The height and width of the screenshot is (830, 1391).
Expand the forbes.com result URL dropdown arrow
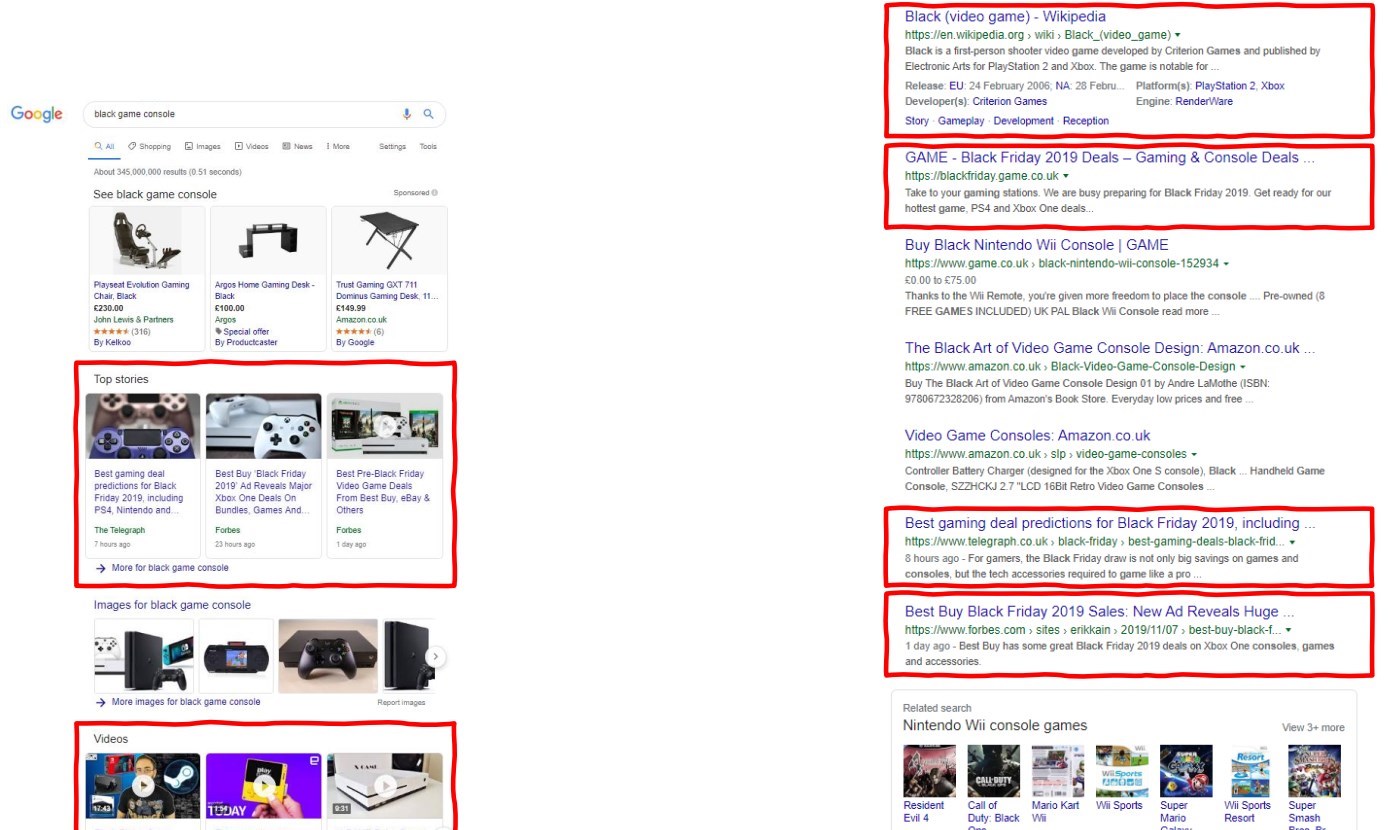tap(1288, 631)
